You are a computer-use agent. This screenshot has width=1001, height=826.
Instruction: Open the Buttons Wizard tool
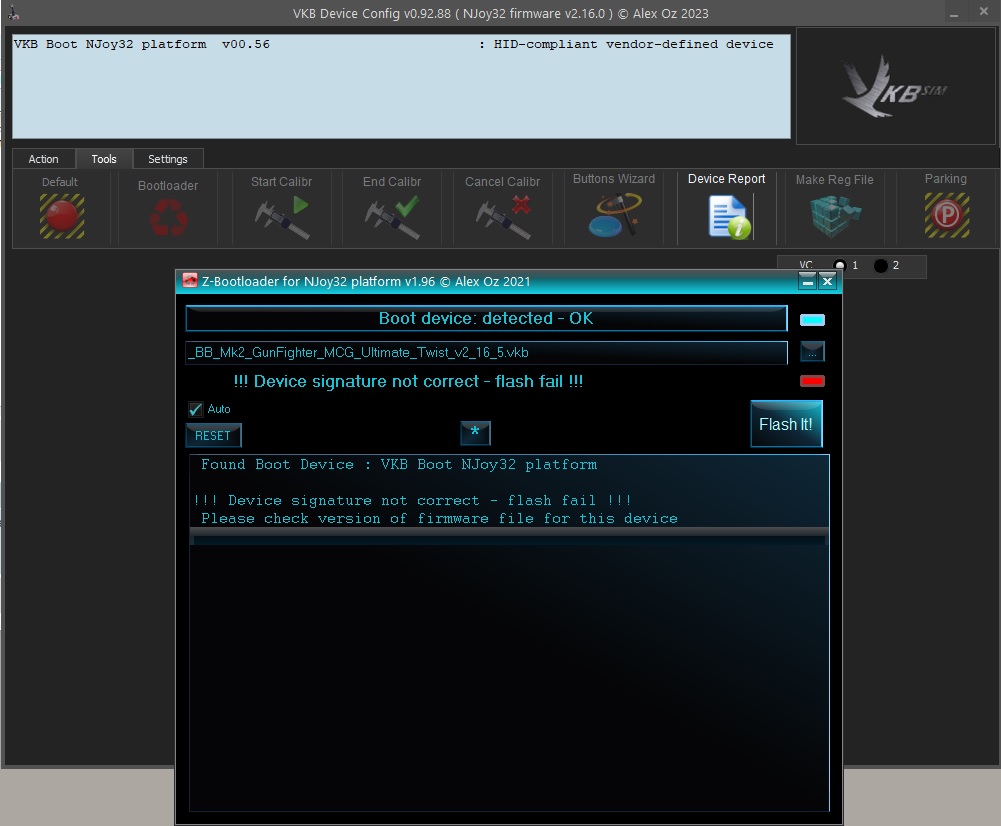coord(613,215)
